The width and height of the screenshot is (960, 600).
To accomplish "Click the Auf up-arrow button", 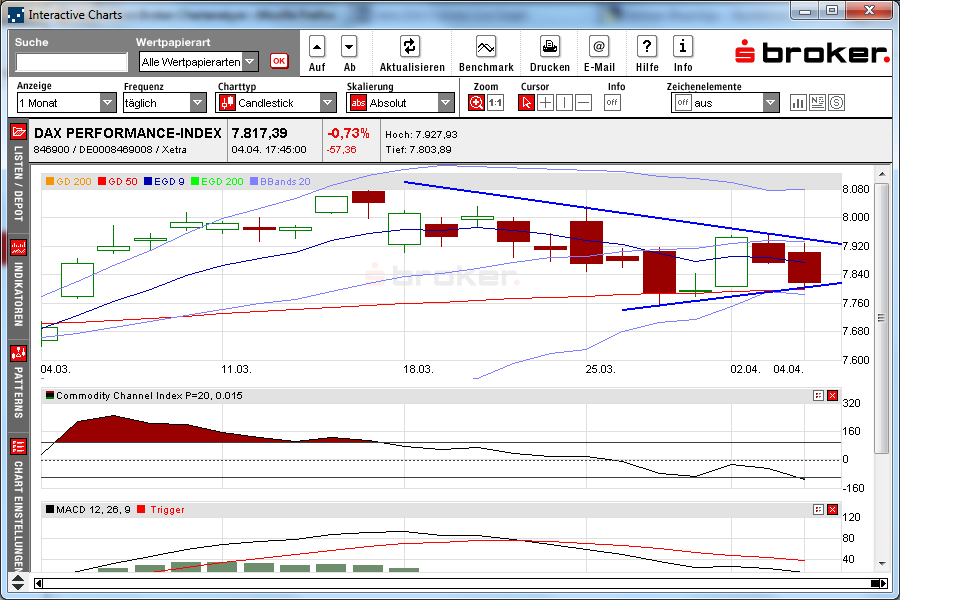I will click(317, 47).
